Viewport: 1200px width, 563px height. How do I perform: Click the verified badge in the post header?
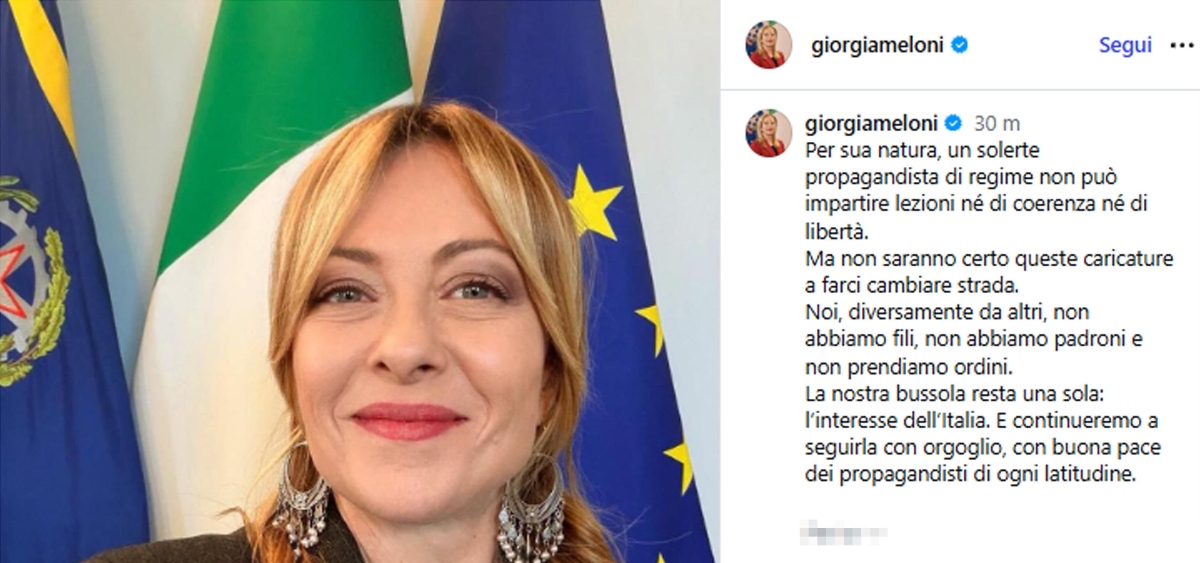(960, 46)
